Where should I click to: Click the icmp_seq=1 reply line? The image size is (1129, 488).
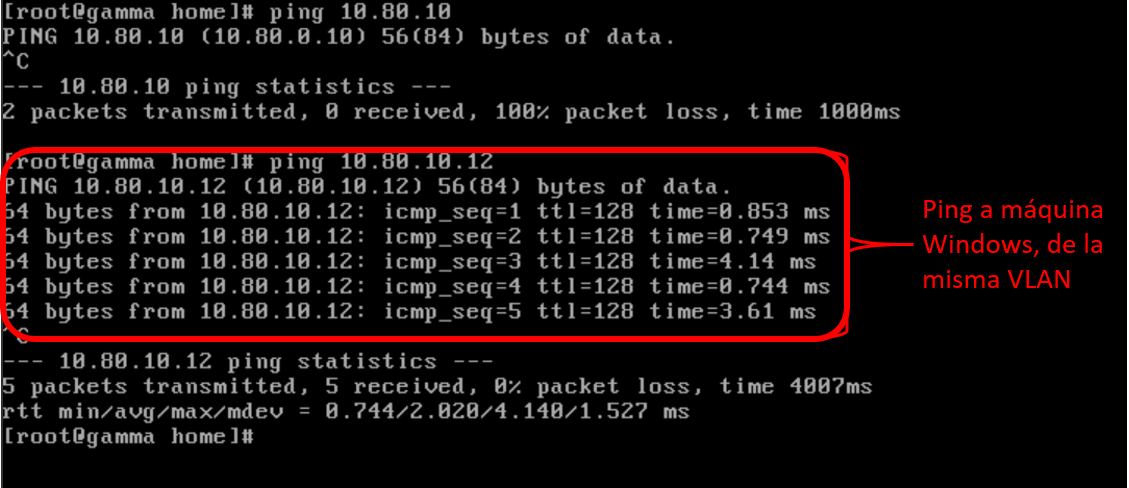417,212
